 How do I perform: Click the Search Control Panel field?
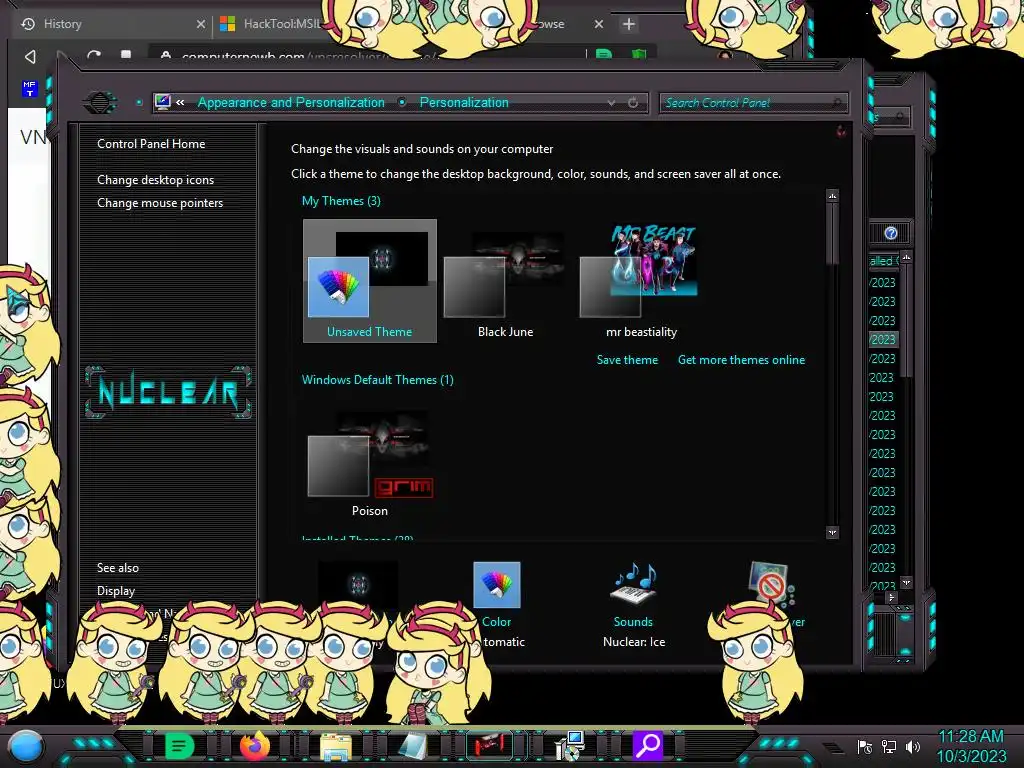point(753,103)
